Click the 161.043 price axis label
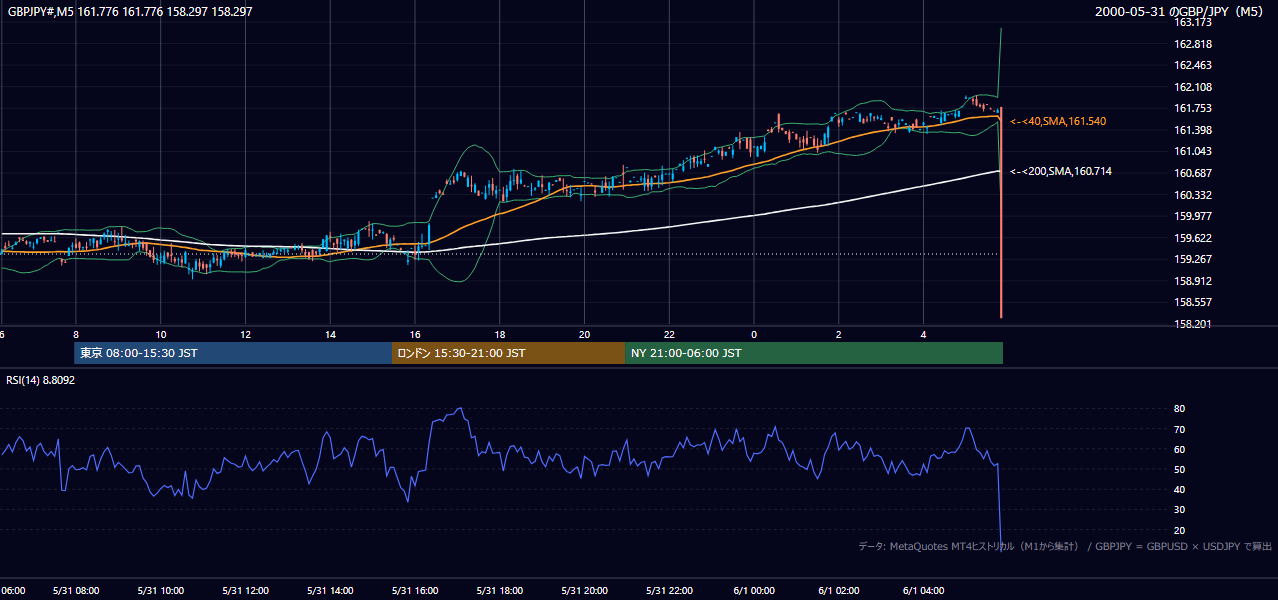Image resolution: width=1278 pixels, height=600 pixels. 1192,151
